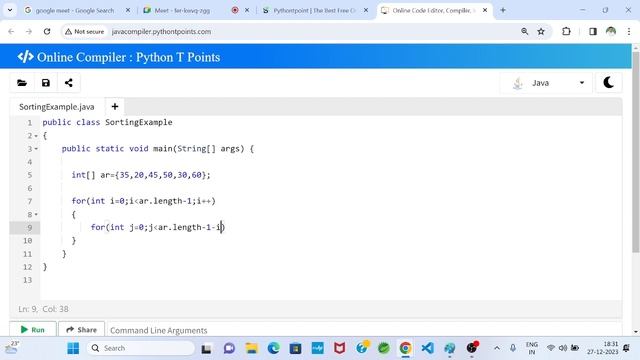This screenshot has width=640, height=360.
Task: Collapse code fold arrow at line 8
Action: point(36,214)
